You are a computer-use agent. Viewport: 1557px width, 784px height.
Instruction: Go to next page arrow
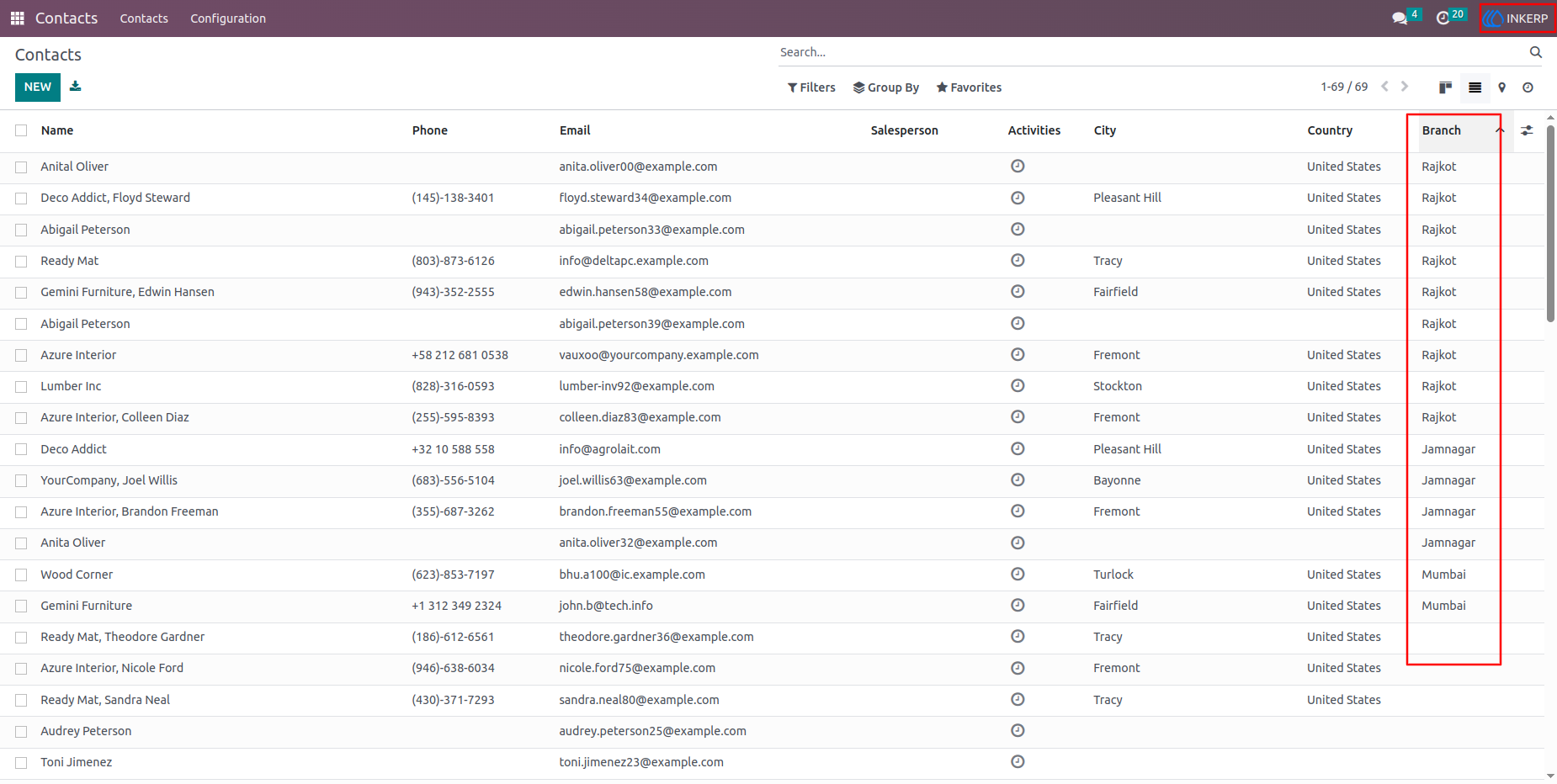(x=1405, y=87)
